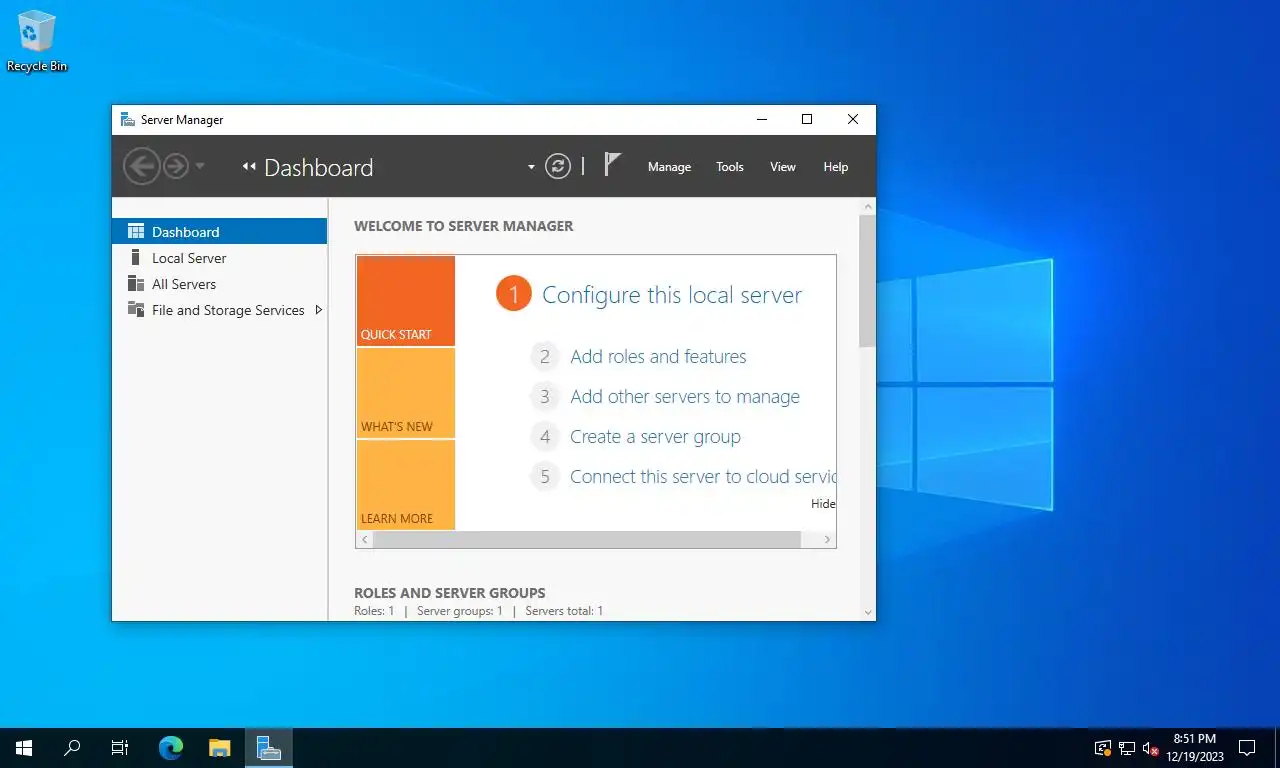Select All Servers in the left pane
Image resolution: width=1280 pixels, height=768 pixels.
[x=220, y=284]
